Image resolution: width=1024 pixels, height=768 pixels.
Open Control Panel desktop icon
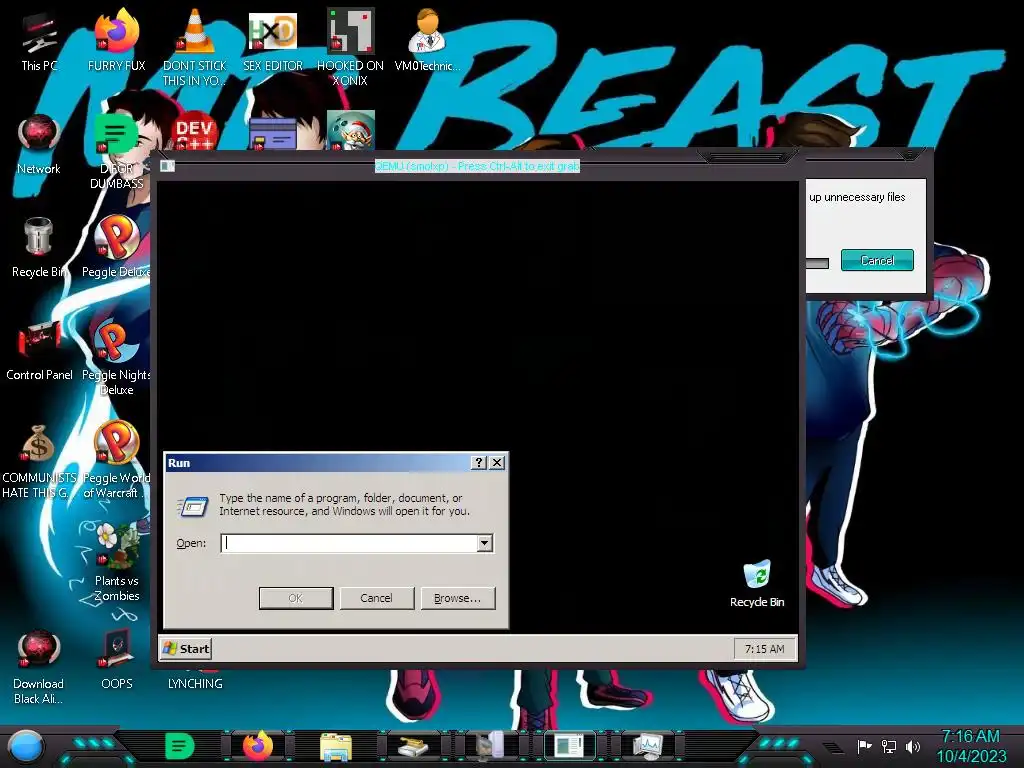click(39, 350)
